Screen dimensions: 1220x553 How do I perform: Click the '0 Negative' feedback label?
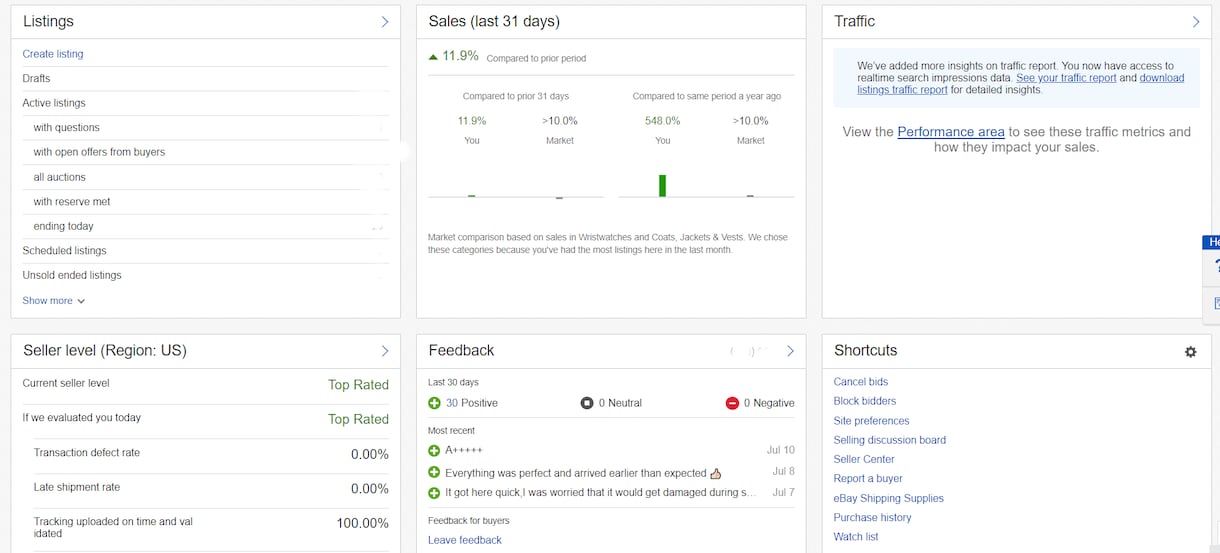769,403
